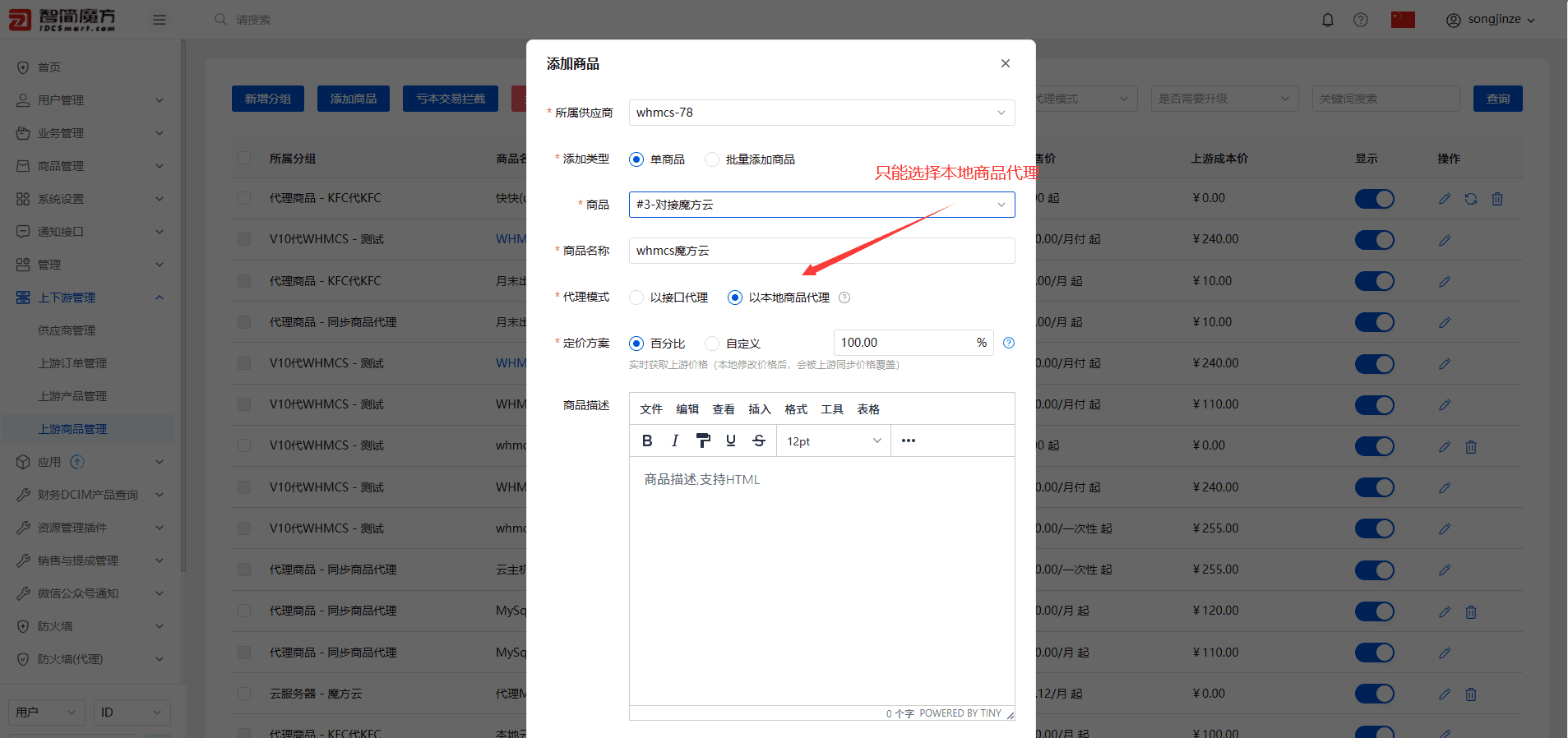The width and height of the screenshot is (1568, 738).
Task: Open the editor 格式 menu
Action: pos(796,409)
